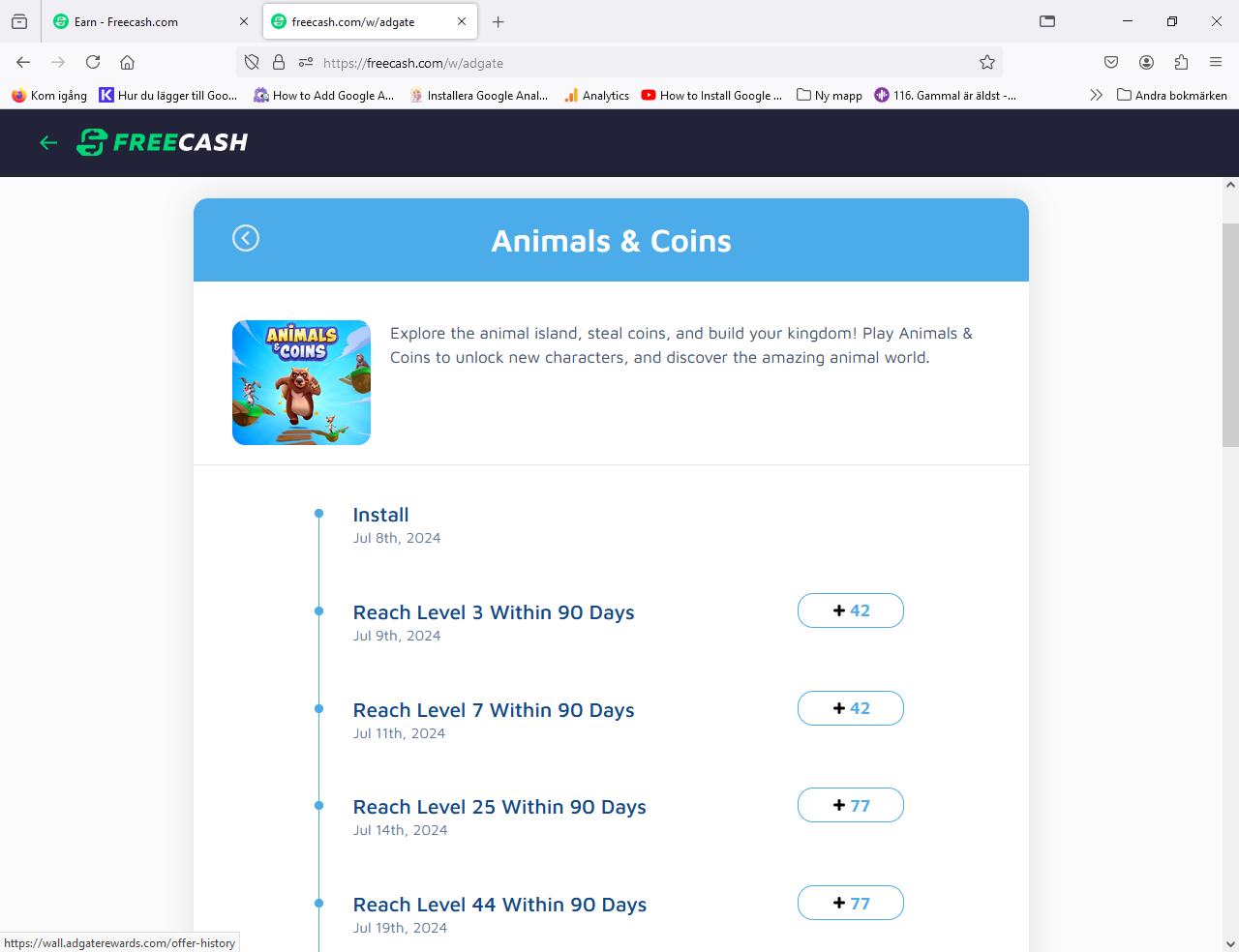Click the vertical scrollbar thumb

[x=1230, y=335]
